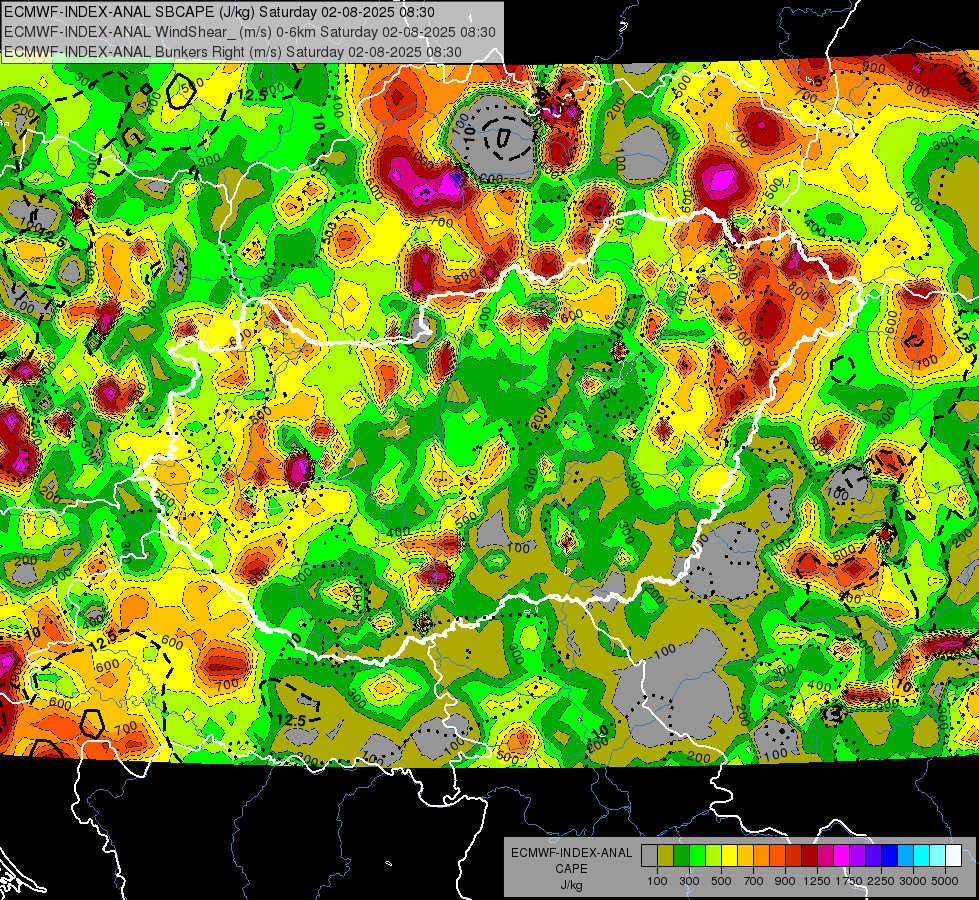Click the J/kg unit label in legend

coord(571,884)
